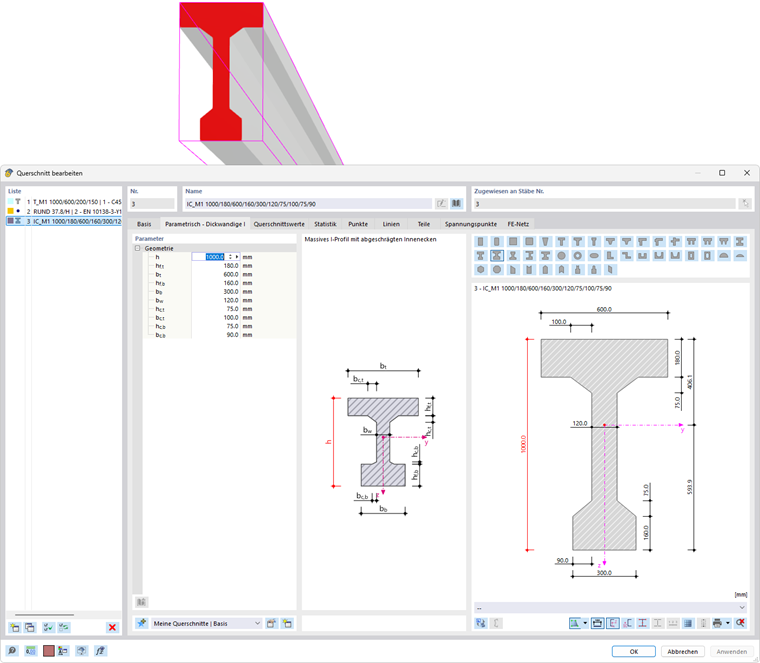The image size is (760, 663).
Task: Select the octagon cross-section shape icon
Action: [x=497, y=269]
